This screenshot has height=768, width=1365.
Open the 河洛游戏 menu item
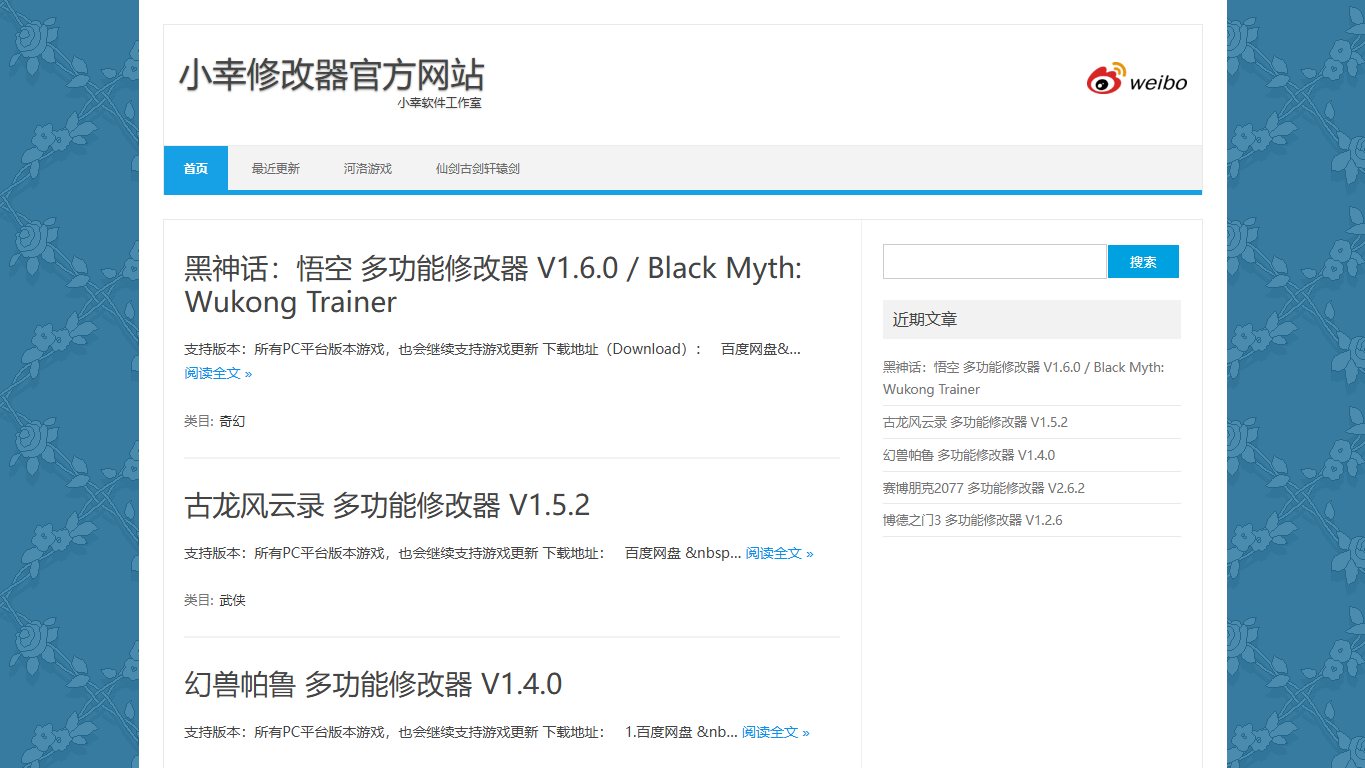pyautogui.click(x=368, y=168)
